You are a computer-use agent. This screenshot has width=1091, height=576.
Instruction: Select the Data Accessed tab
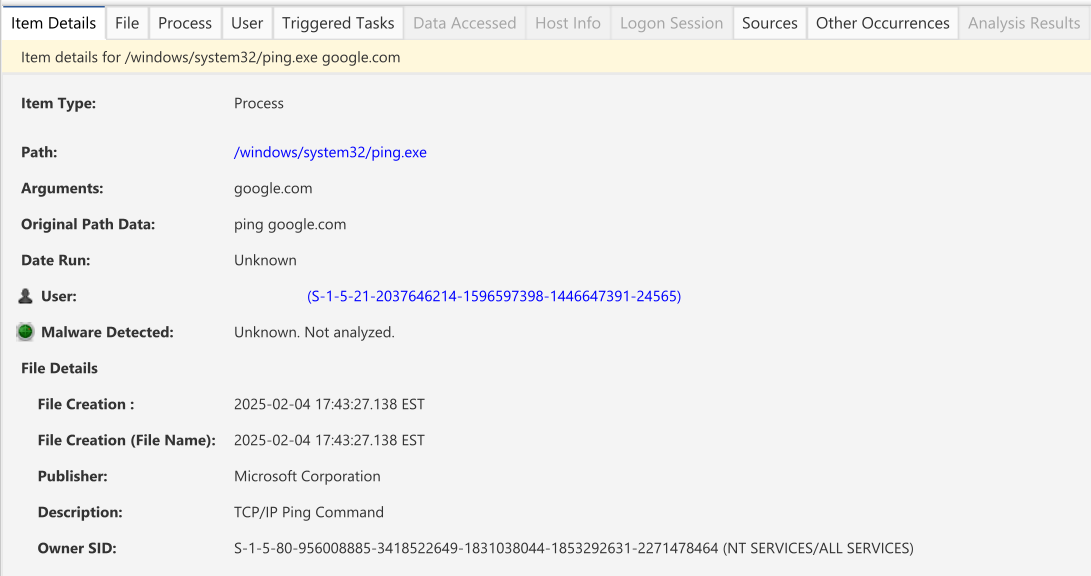(x=464, y=23)
